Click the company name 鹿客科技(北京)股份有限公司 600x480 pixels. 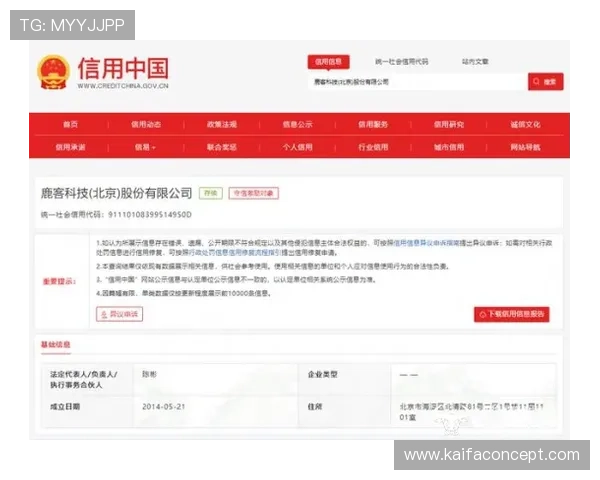(x=116, y=193)
